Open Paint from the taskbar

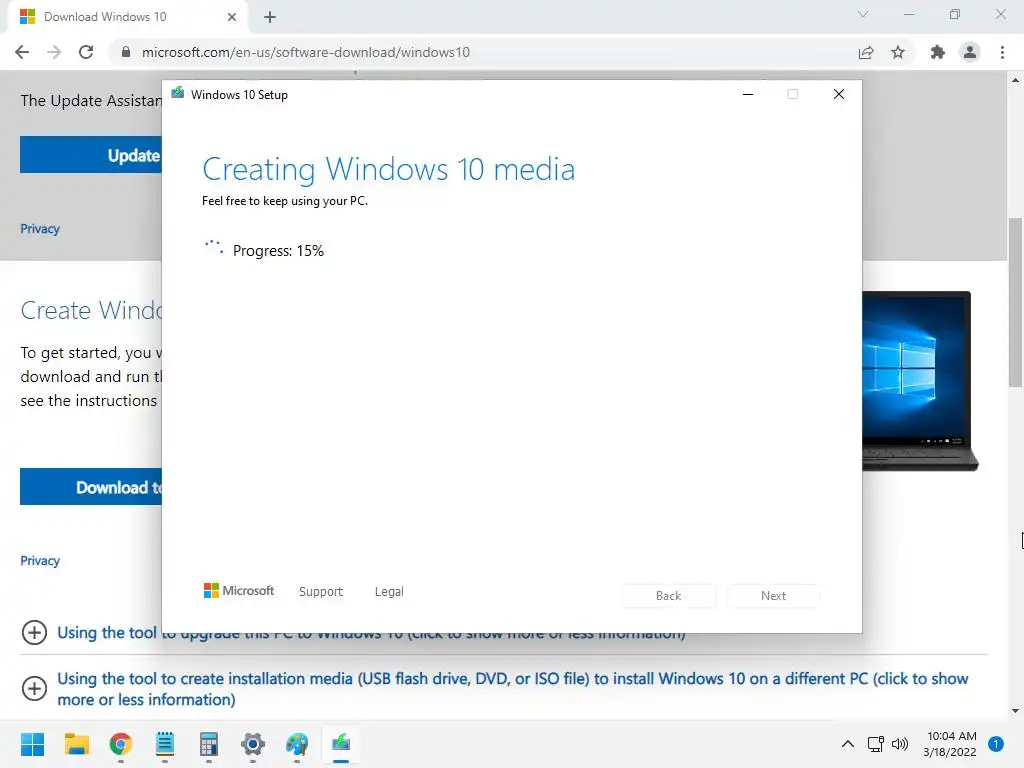point(297,744)
